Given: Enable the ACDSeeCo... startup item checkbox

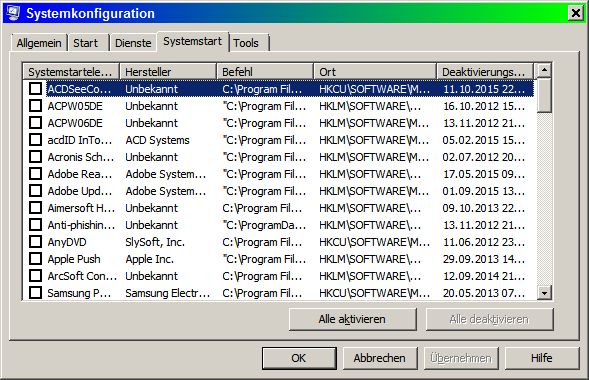Looking at the screenshot, I should (36, 89).
